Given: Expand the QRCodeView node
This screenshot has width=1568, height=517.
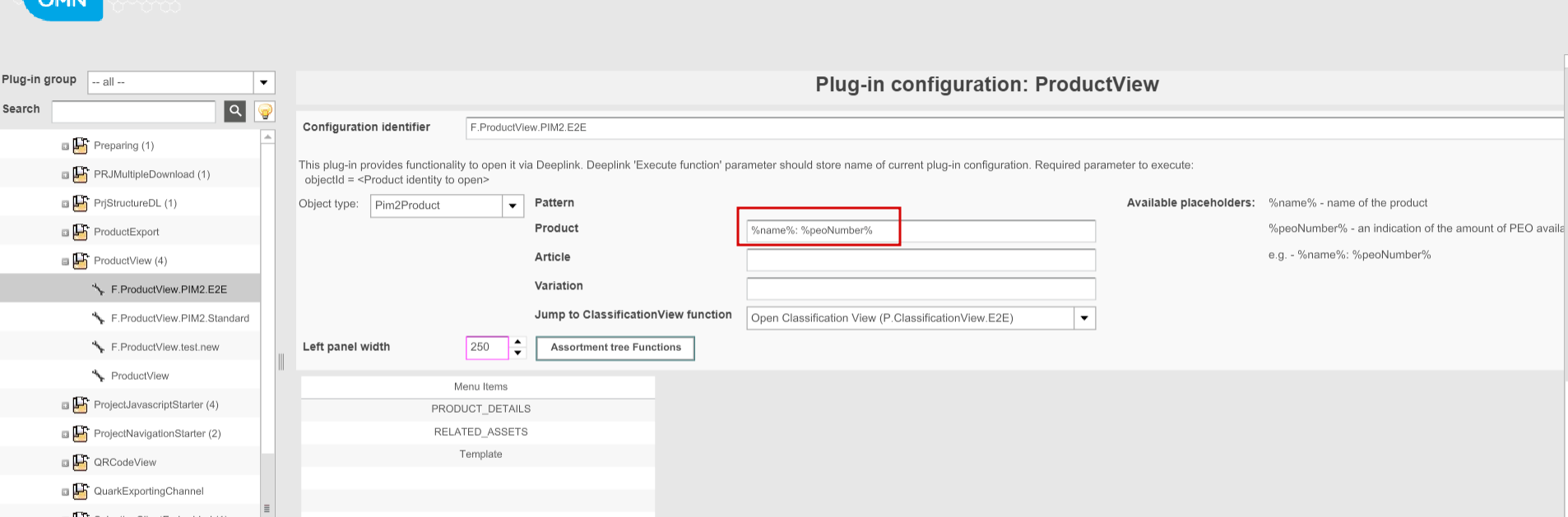Looking at the screenshot, I should pyautogui.click(x=65, y=463).
